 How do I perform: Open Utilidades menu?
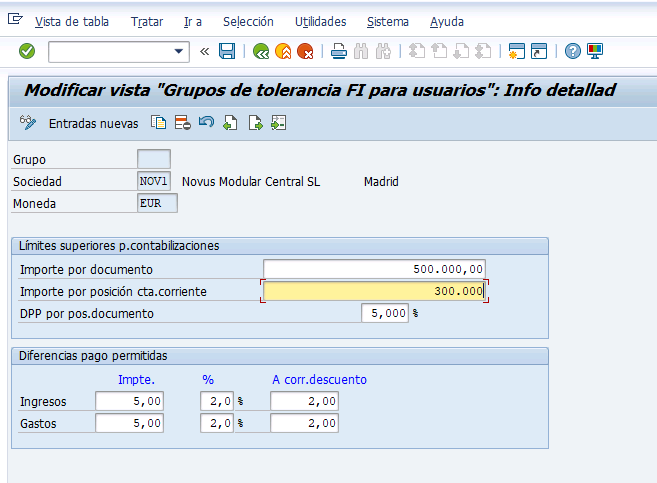[321, 22]
